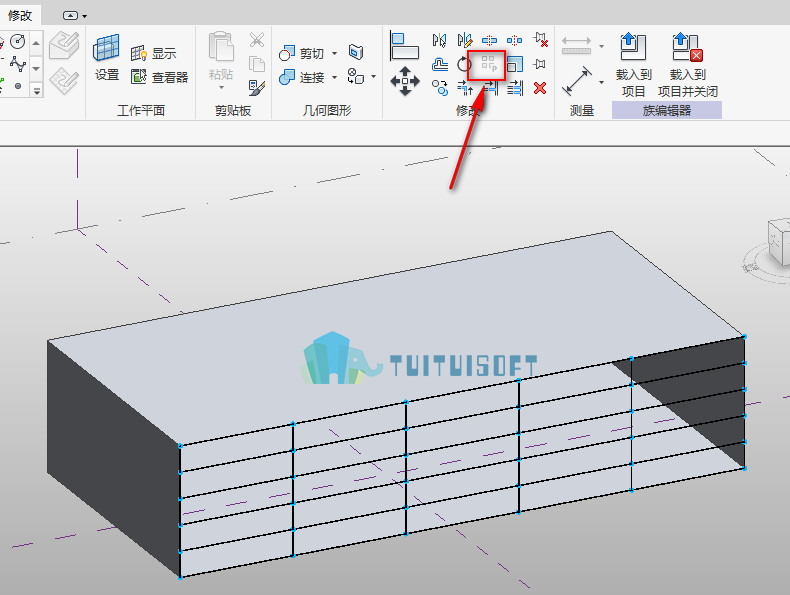The image size is (790, 595).
Task: Select the Spline through points draw tool
Action: pyautogui.click(x=18, y=64)
